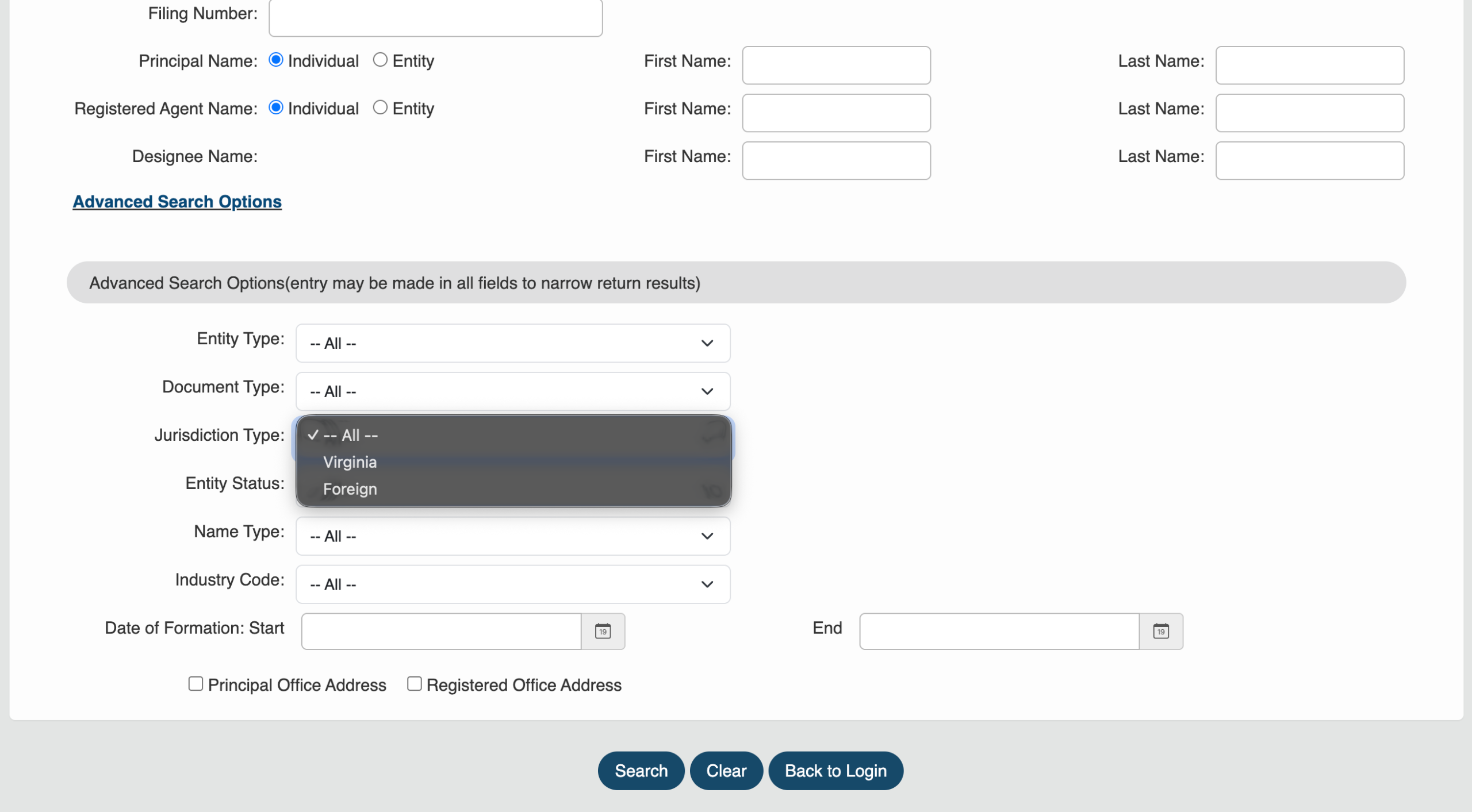Image resolution: width=1472 pixels, height=812 pixels.
Task: Focus Date of Formation Start field
Action: [441, 631]
